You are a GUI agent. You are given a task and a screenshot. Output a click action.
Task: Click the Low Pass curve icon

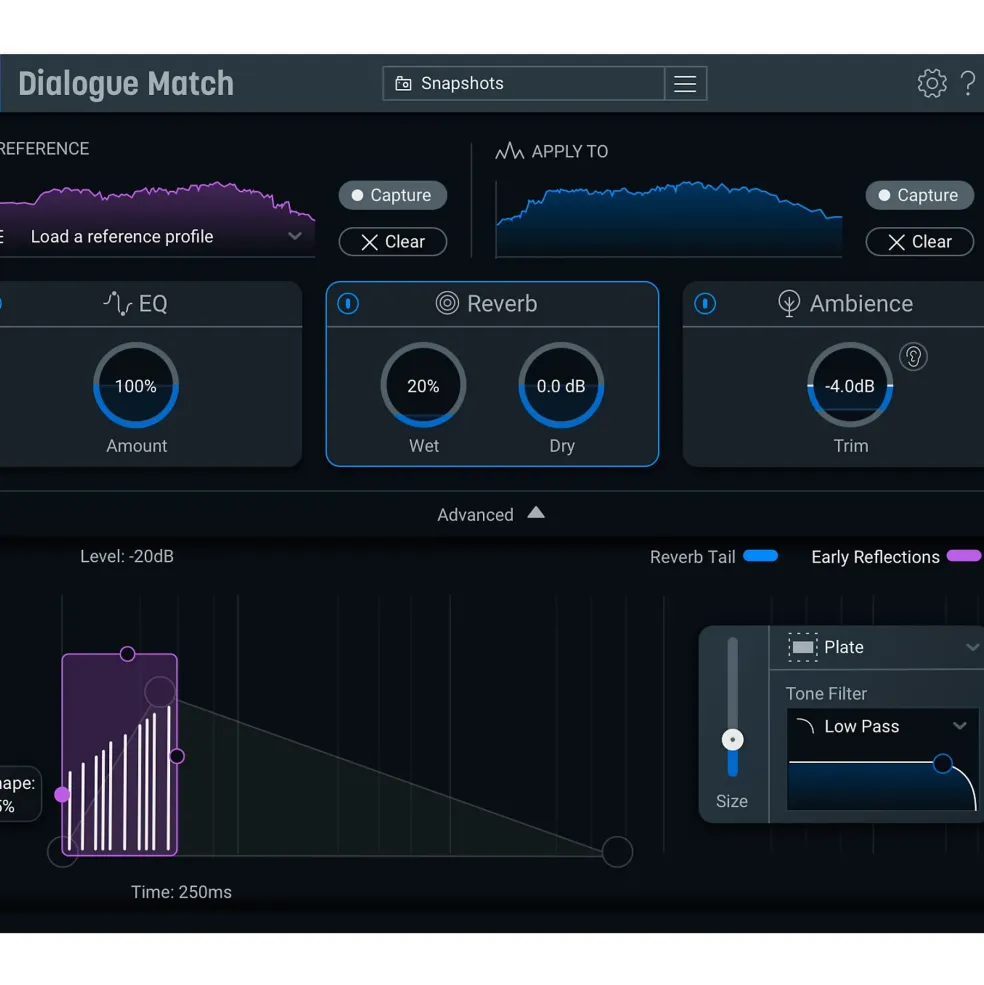click(805, 726)
